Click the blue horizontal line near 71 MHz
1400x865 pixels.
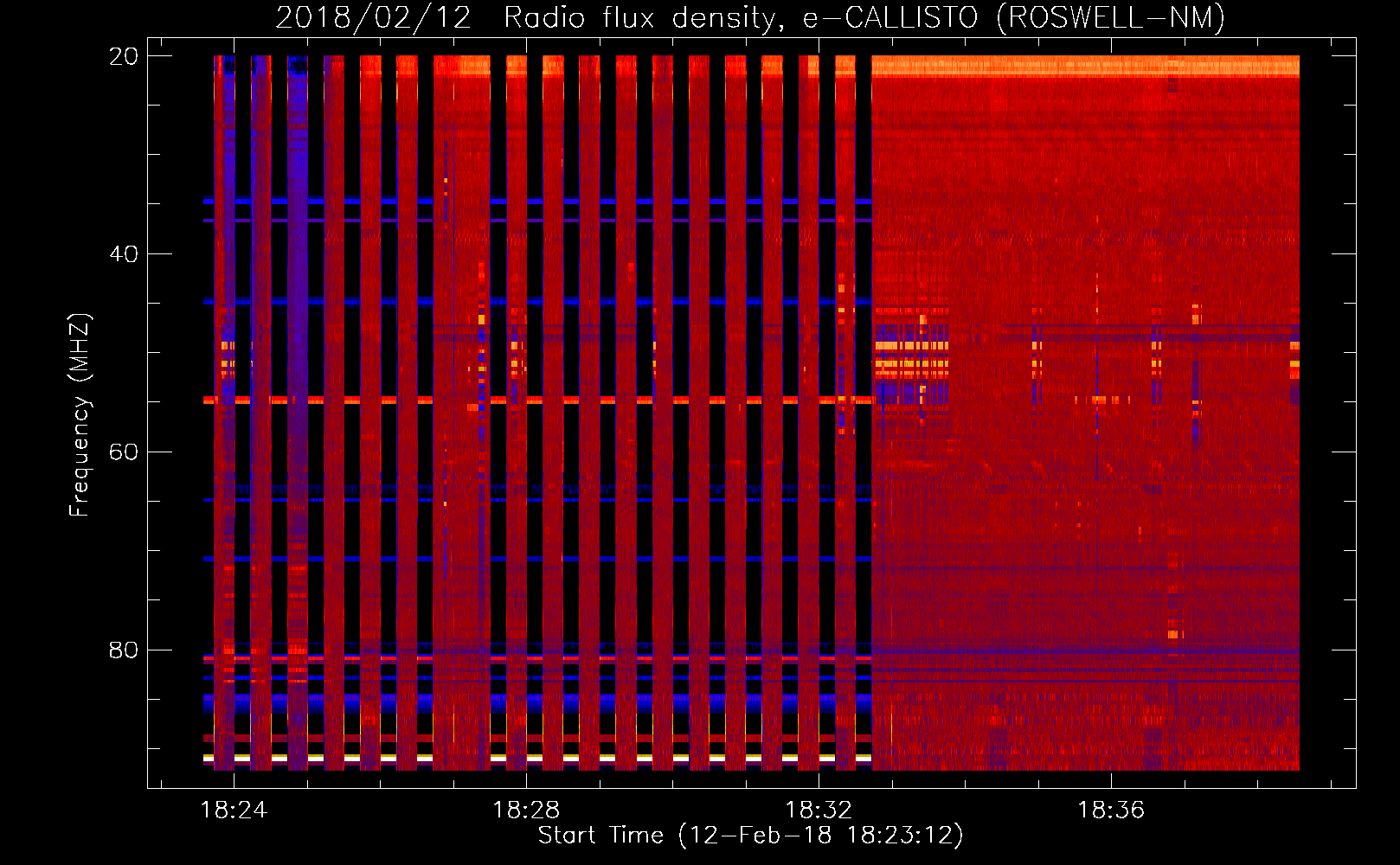pyautogui.click(x=536, y=559)
